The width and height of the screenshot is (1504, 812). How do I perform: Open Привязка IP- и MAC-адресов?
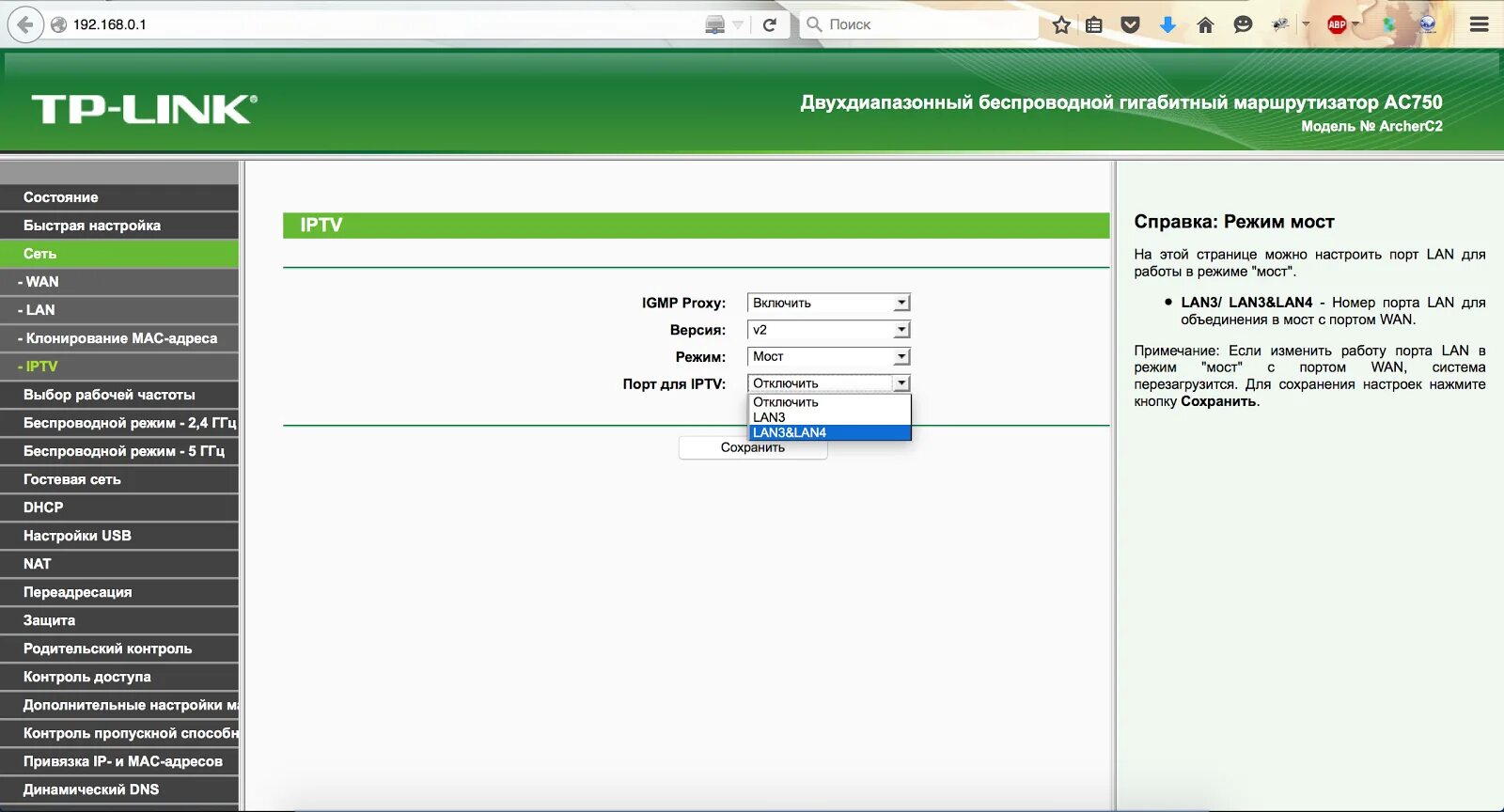click(x=119, y=761)
